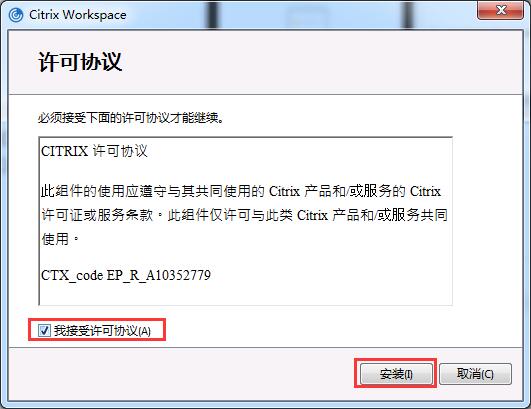The image size is (531, 409).
Task: Click the word Citrix ending the first paragraph line
Action: 425,191
